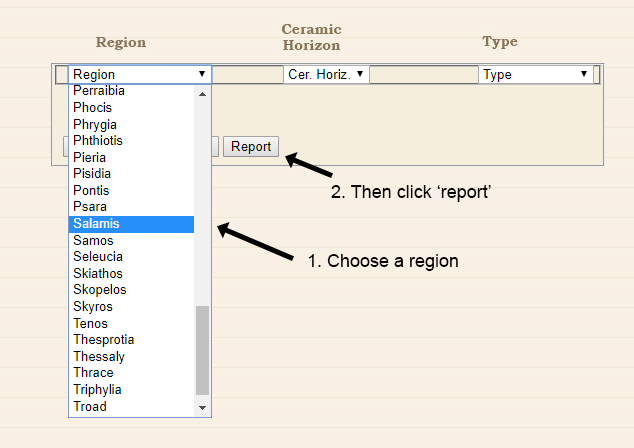Pick Troad from the dropdown list
This screenshot has height=448, width=634.
[x=131, y=406]
